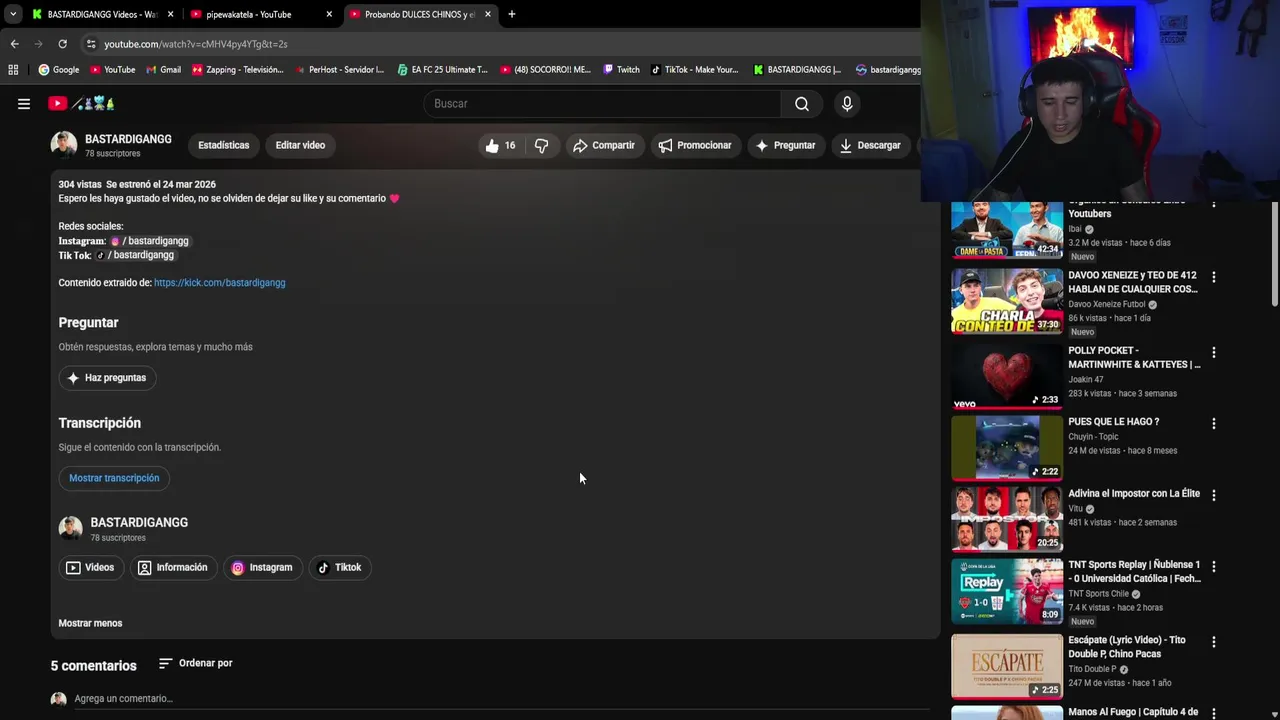Open the Chrome apps grid icon
Screen dimensions: 1280x720
pyautogui.click(x=13, y=70)
